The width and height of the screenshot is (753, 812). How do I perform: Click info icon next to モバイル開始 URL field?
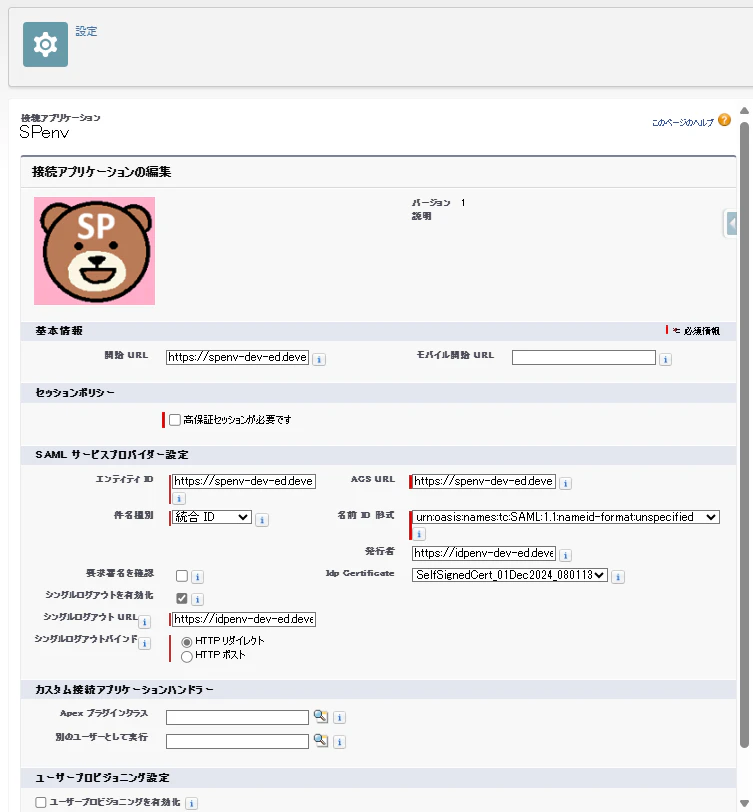665,359
